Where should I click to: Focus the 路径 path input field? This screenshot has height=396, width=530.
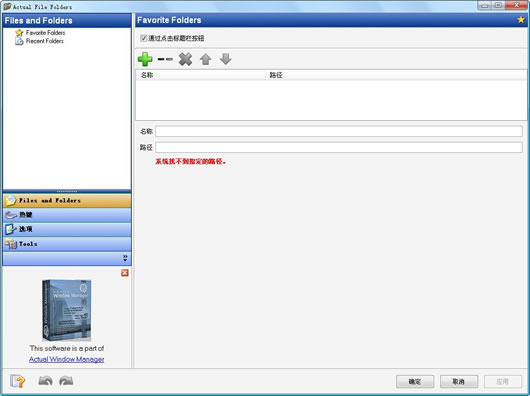point(339,147)
